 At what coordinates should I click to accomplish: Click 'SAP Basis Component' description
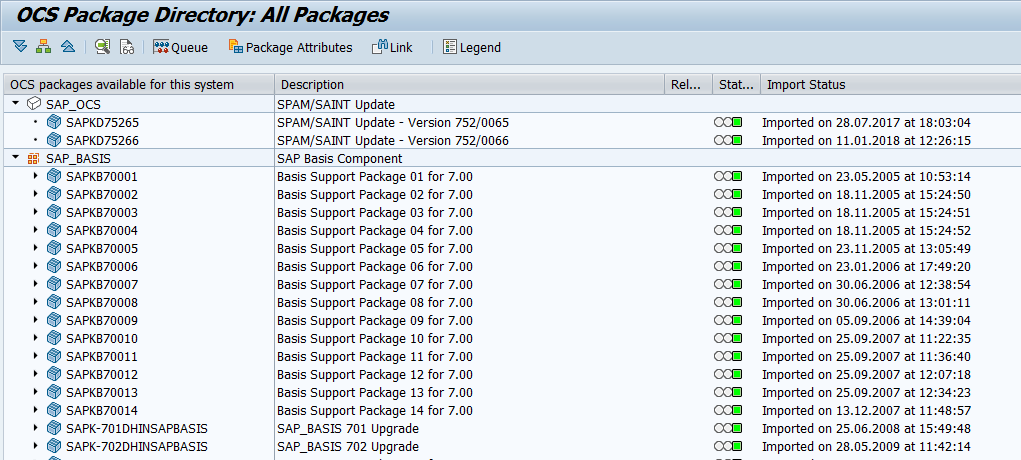[340, 158]
